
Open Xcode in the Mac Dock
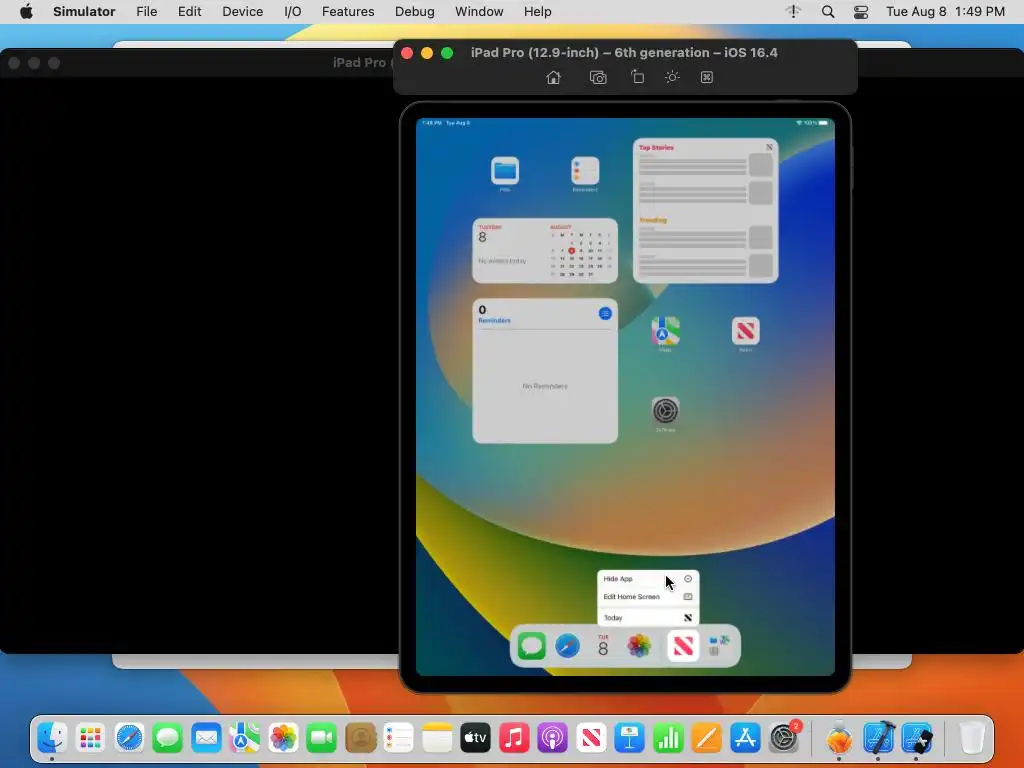pyautogui.click(x=878, y=738)
